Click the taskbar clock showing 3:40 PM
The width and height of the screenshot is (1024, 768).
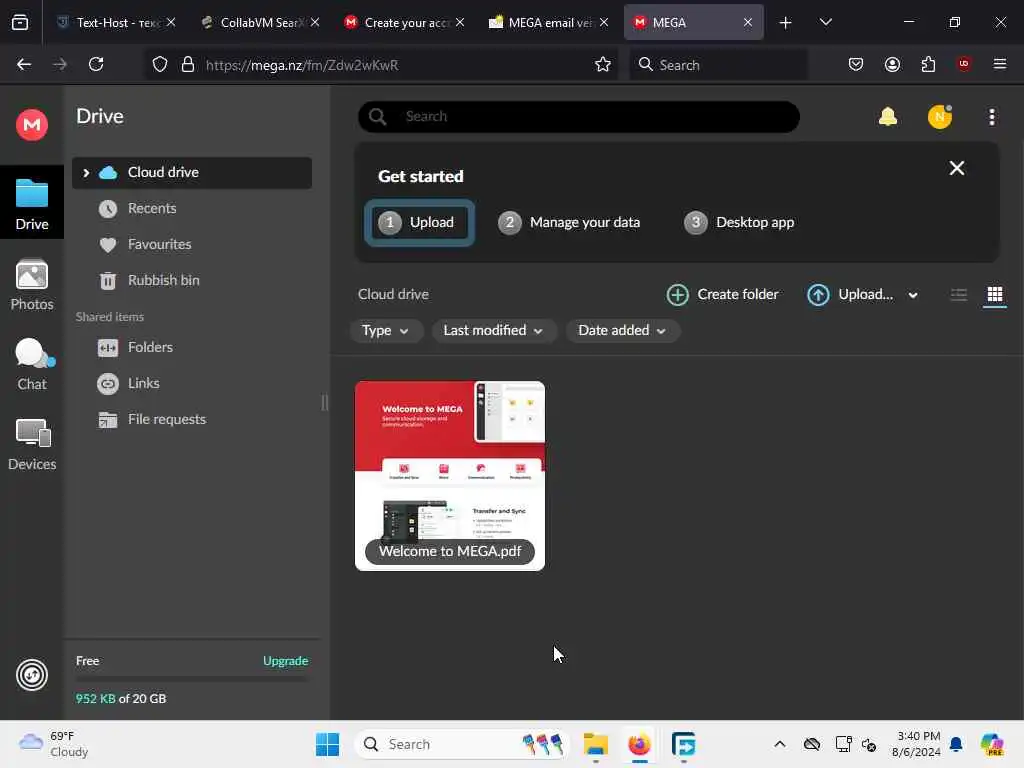coord(916,744)
